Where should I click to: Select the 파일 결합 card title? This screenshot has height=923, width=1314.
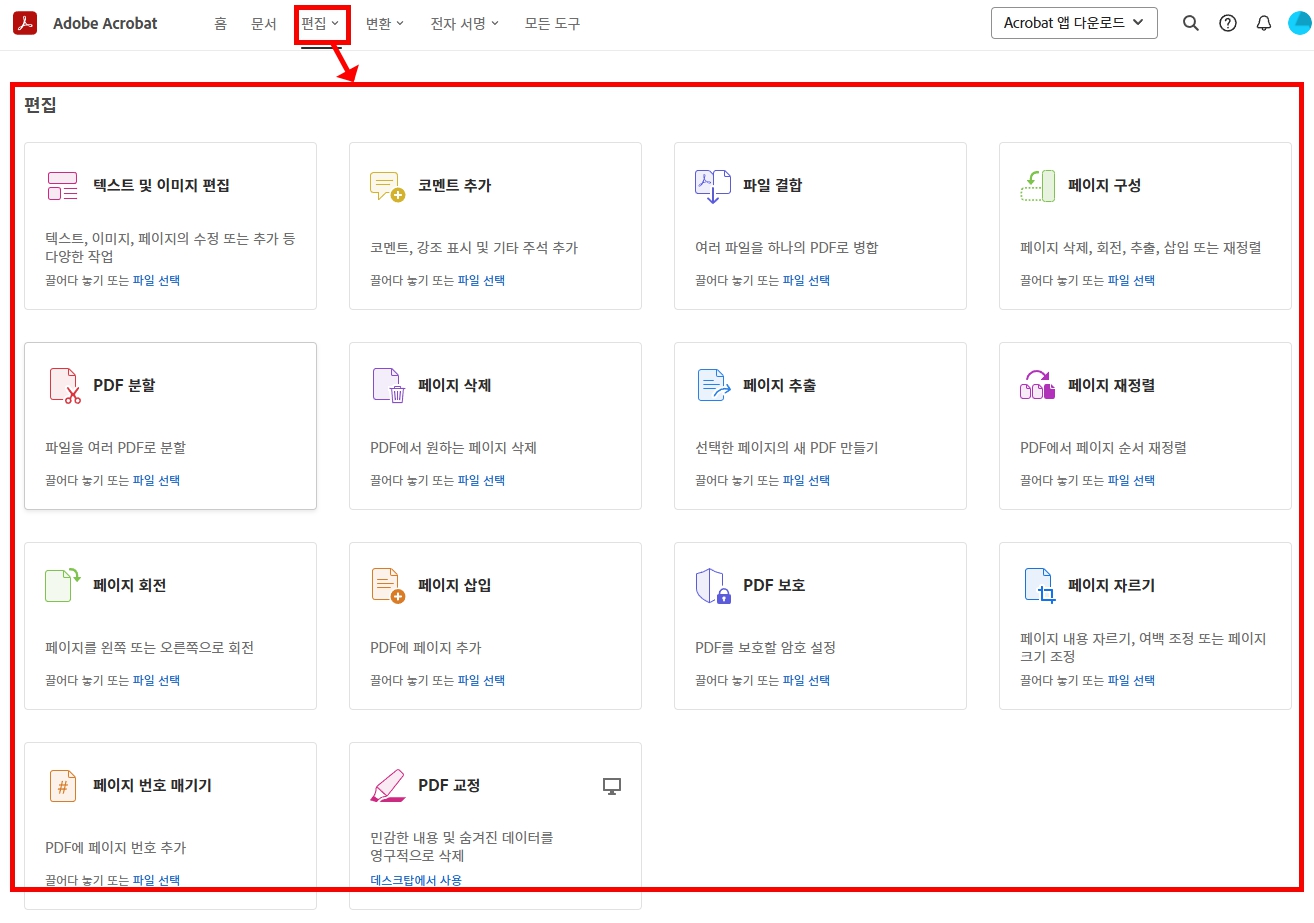(773, 185)
